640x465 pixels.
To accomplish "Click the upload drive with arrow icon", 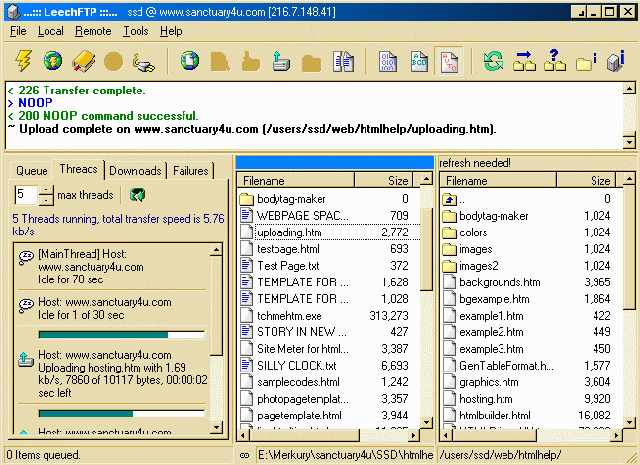I will (281, 62).
